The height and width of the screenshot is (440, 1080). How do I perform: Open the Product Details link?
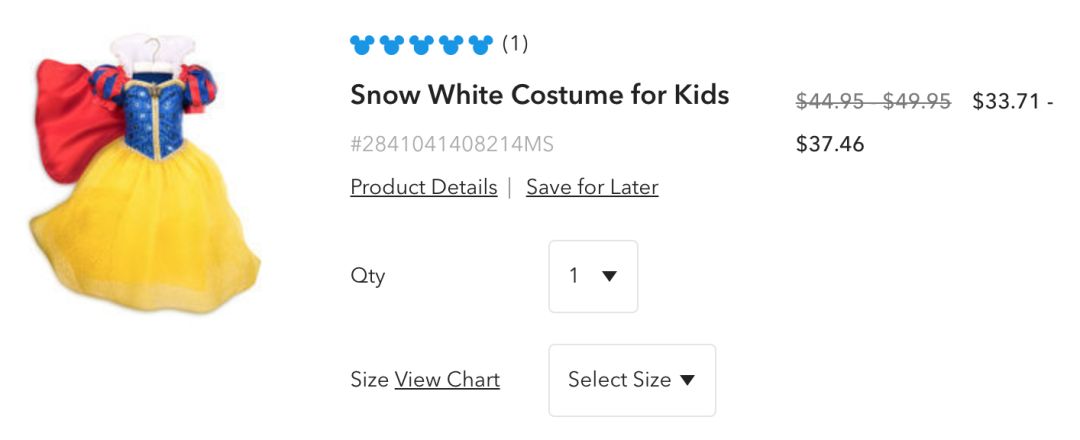[x=423, y=187]
